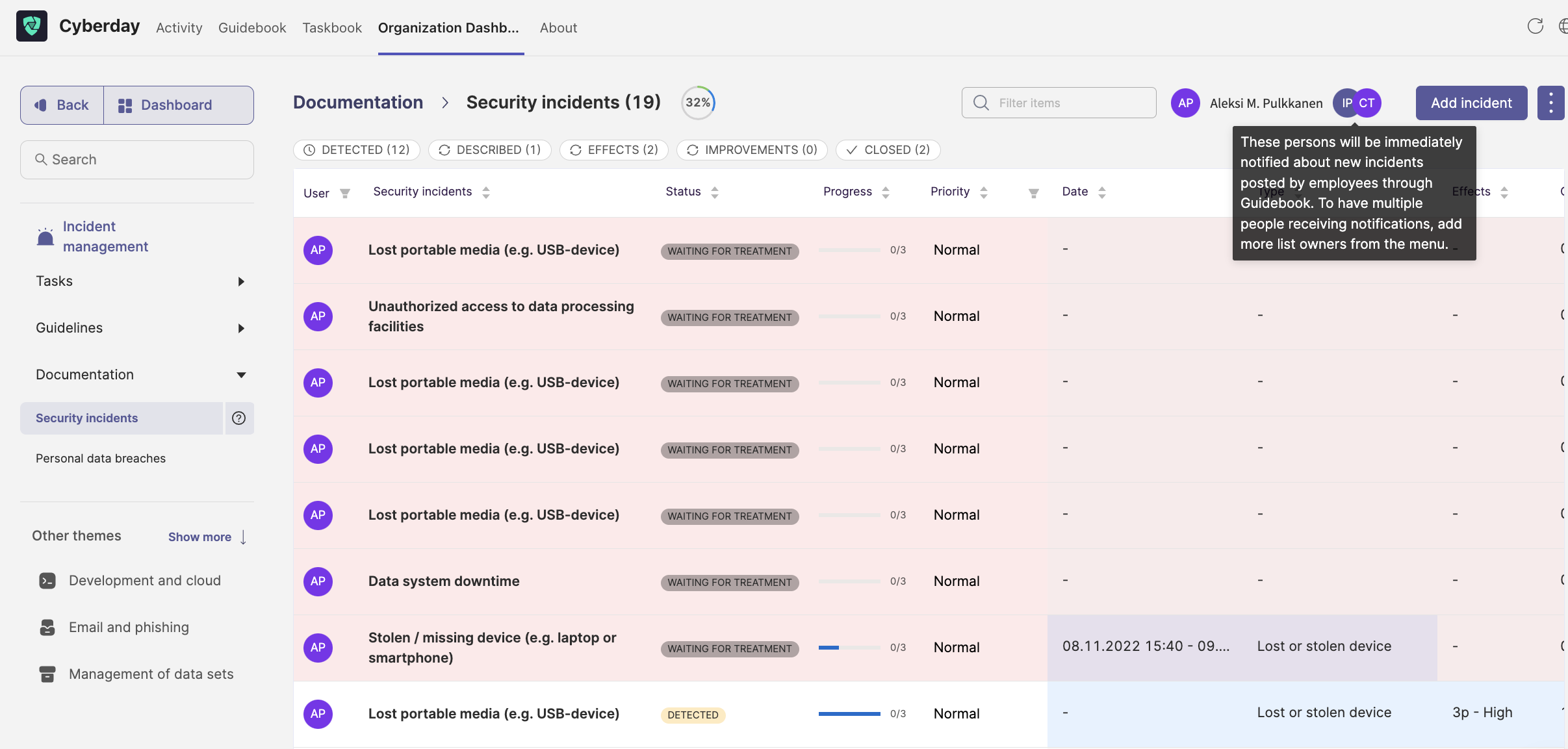The width and height of the screenshot is (1568, 749).
Task: Click the 32% progress circle indicator
Action: coord(698,103)
